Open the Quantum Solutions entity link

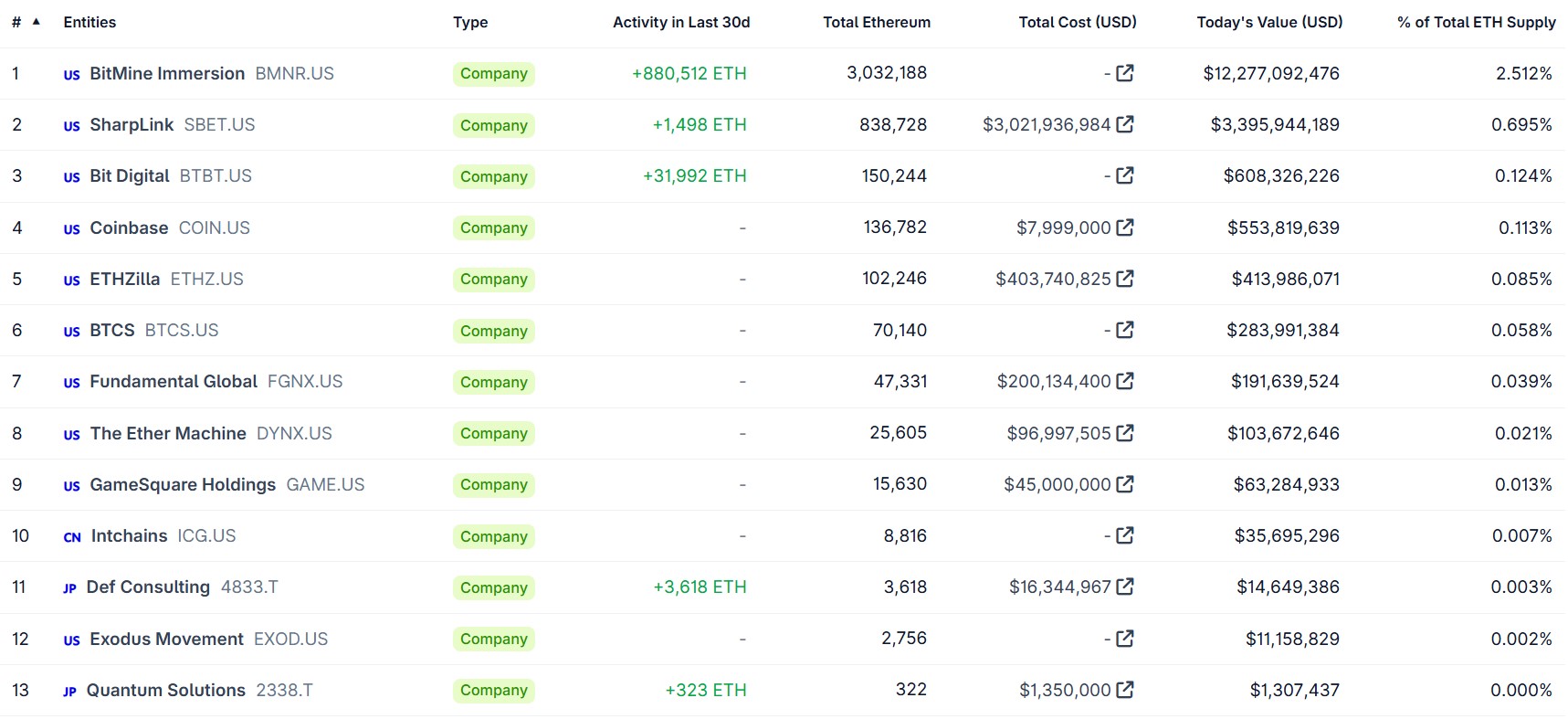[166, 690]
